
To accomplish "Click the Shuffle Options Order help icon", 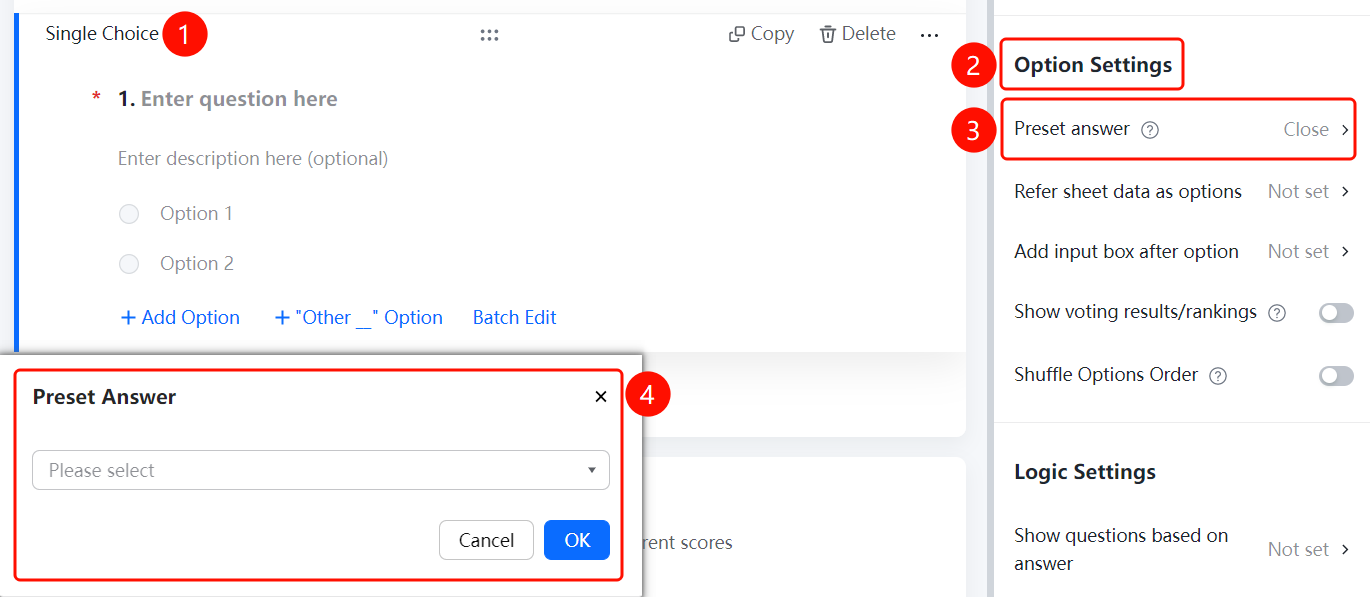I will coord(1218,376).
